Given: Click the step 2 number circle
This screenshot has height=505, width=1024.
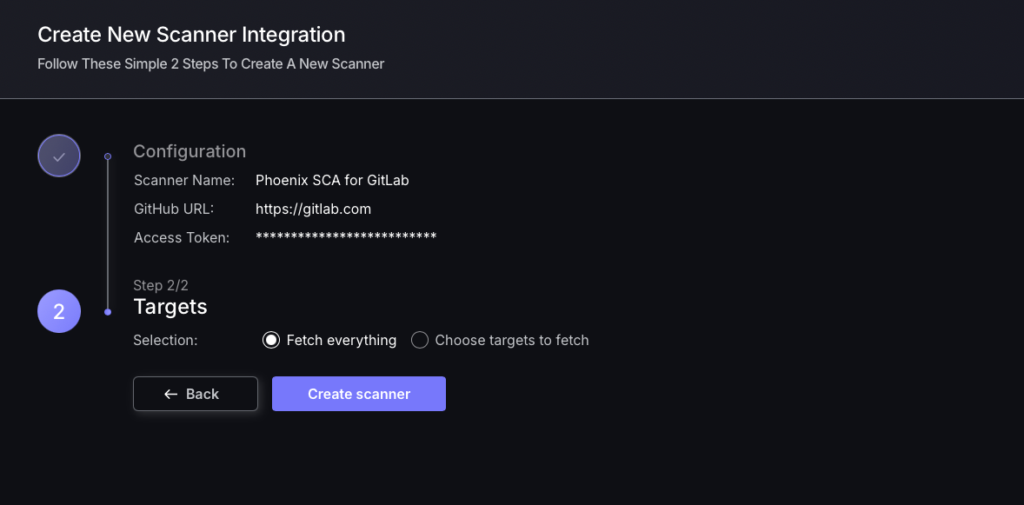Looking at the screenshot, I should [59, 311].
